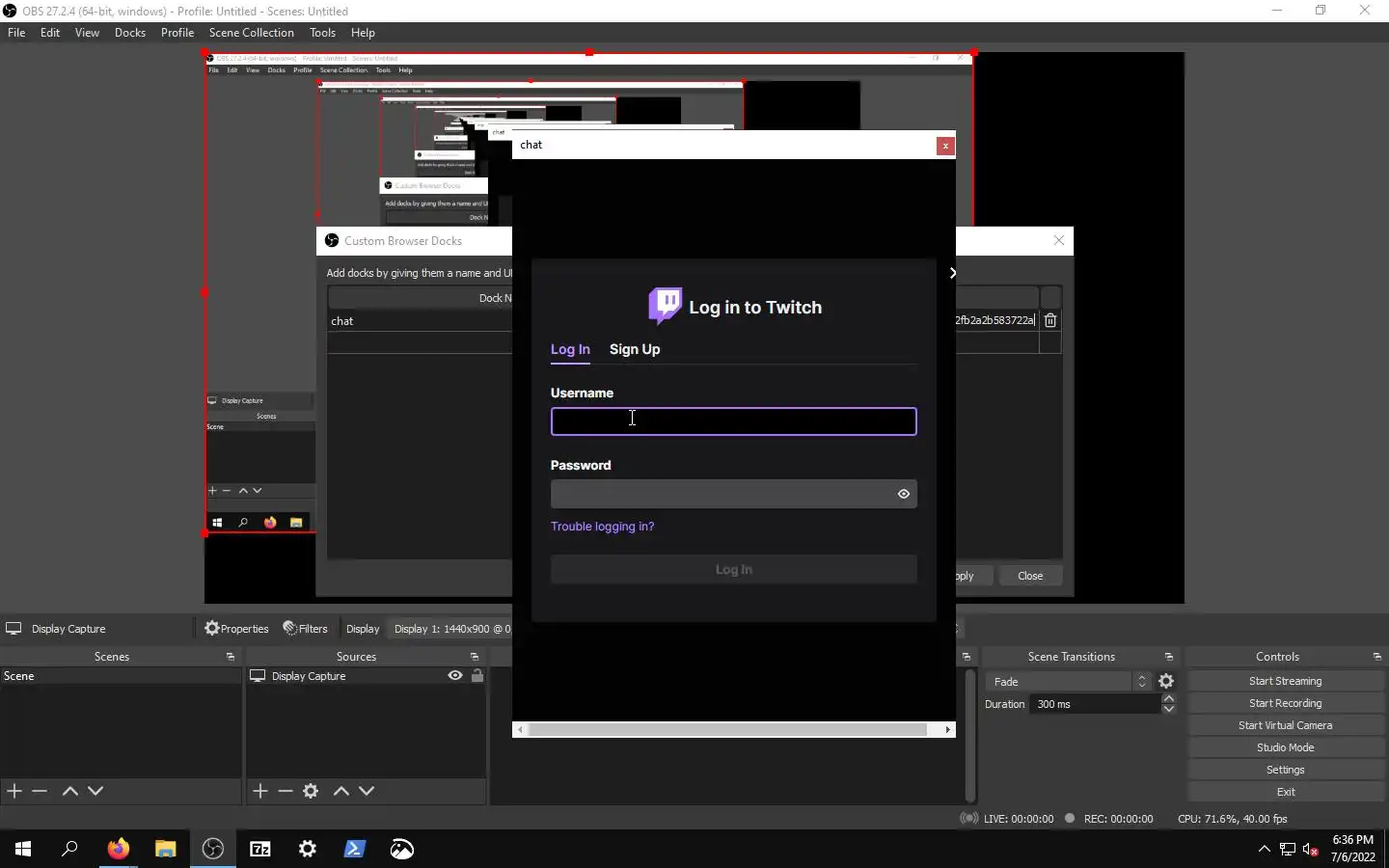Click the recording status dot
Viewport: 1389px width, 868px height.
[1070, 819]
